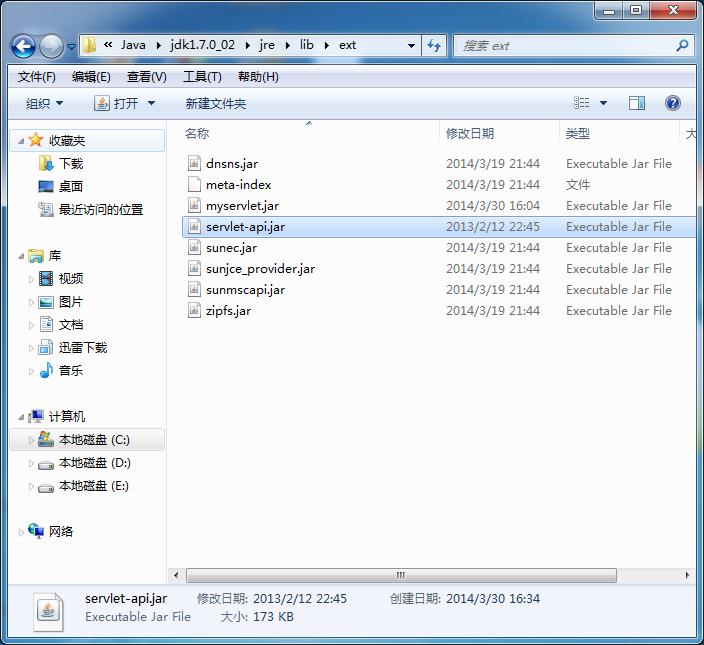Viewport: 704px width, 645px height.
Task: Select the sunmscapi.jar file icon
Action: [194, 290]
